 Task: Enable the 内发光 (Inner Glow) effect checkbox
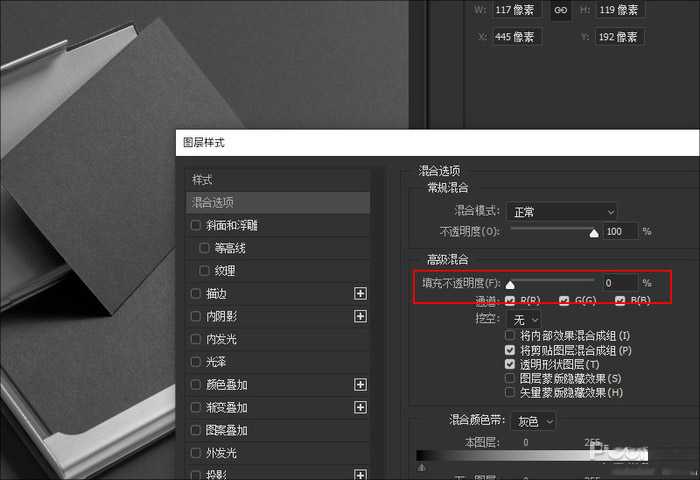[x=196, y=339]
